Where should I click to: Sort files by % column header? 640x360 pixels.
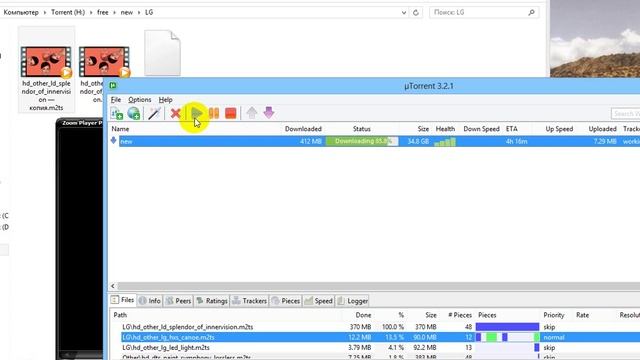pyautogui.click(x=401, y=315)
